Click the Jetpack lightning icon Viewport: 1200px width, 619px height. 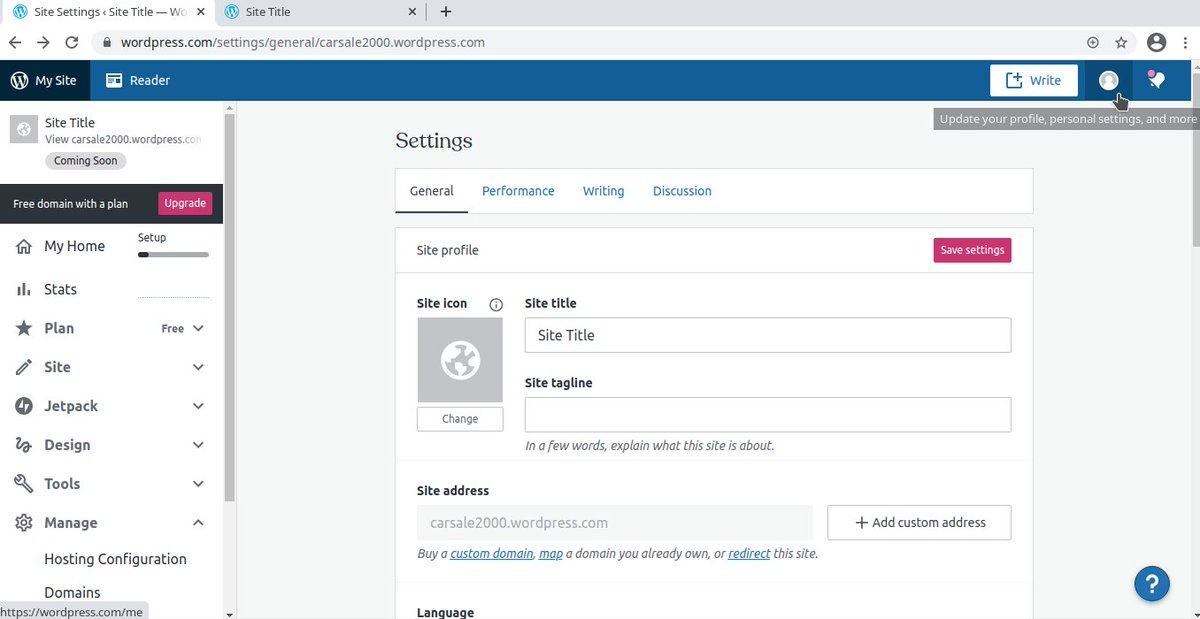click(24, 406)
